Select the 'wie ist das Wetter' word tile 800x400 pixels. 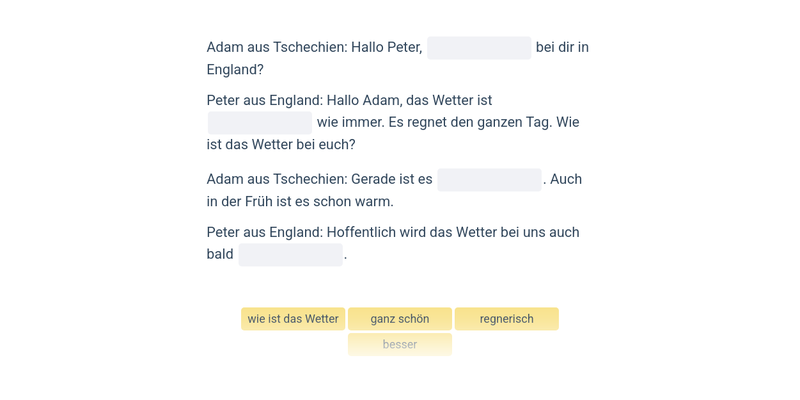point(293,319)
